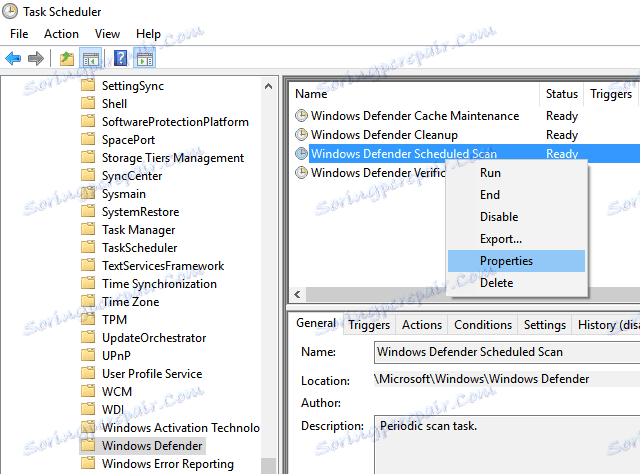This screenshot has width=640, height=474.
Task: Open the Action menu
Action: [61, 34]
